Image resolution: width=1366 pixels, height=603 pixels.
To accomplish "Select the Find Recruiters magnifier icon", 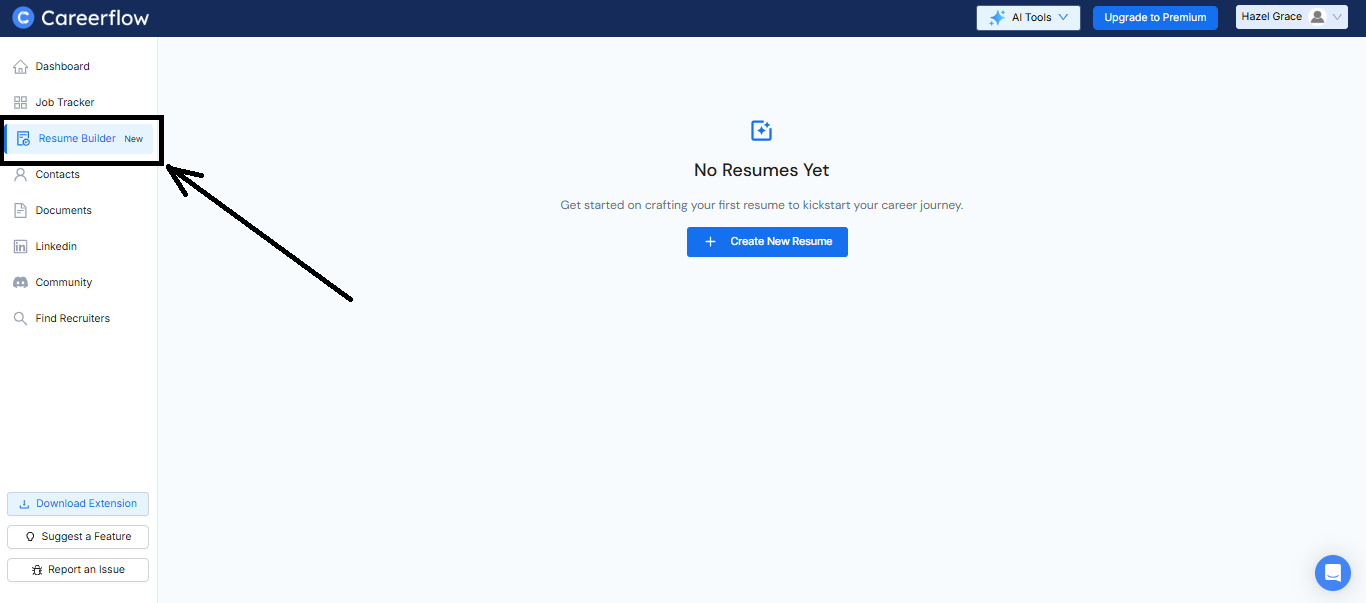I will coord(20,319).
